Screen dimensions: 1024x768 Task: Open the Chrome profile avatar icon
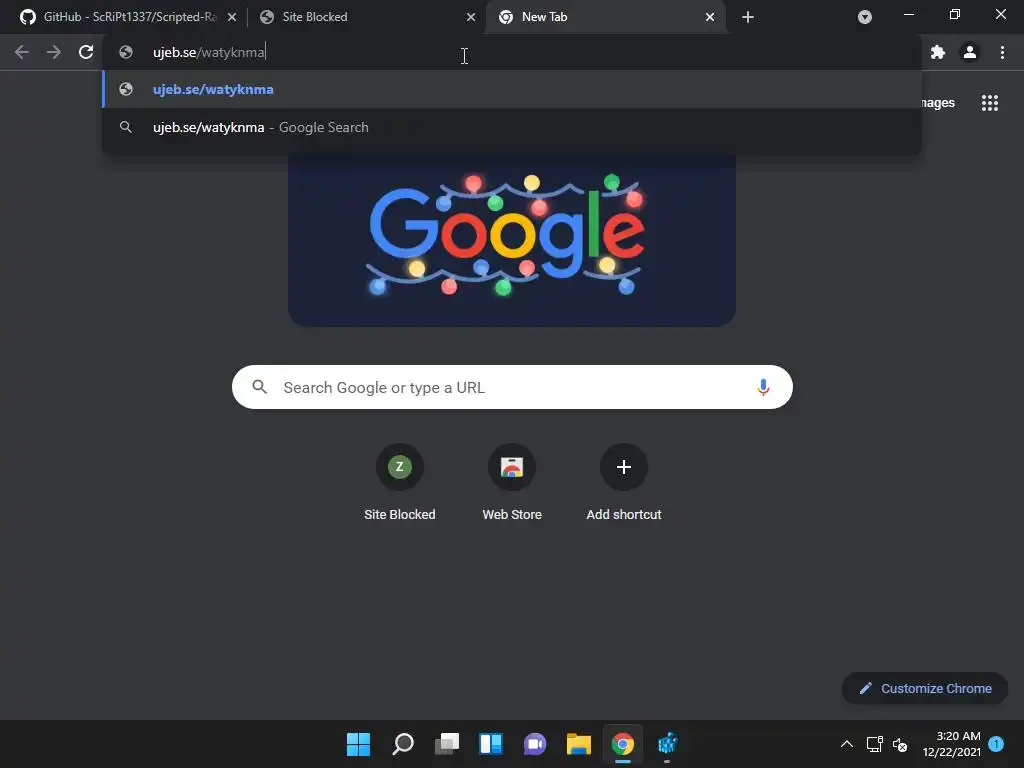pos(970,52)
